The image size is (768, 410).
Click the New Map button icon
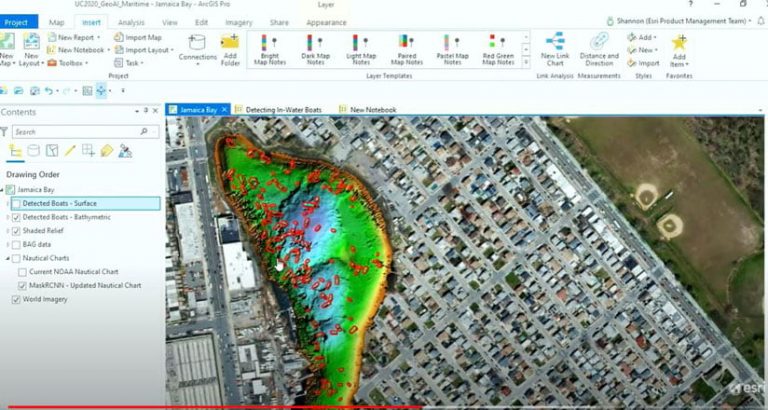click(7, 42)
